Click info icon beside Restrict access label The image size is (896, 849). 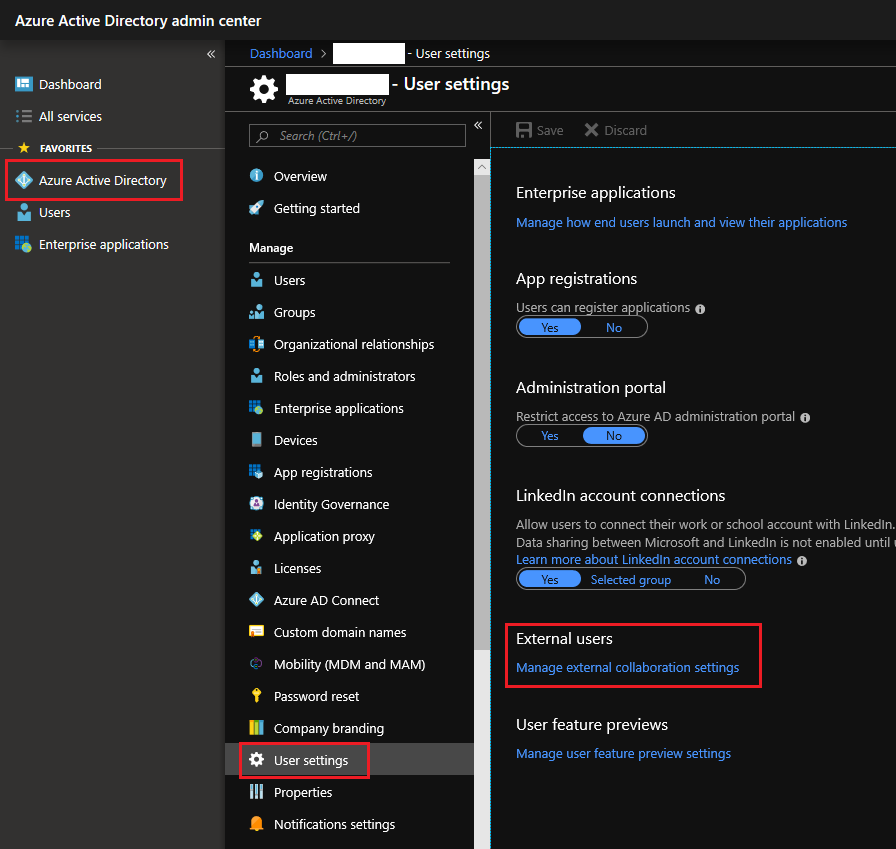pyautogui.click(x=805, y=418)
